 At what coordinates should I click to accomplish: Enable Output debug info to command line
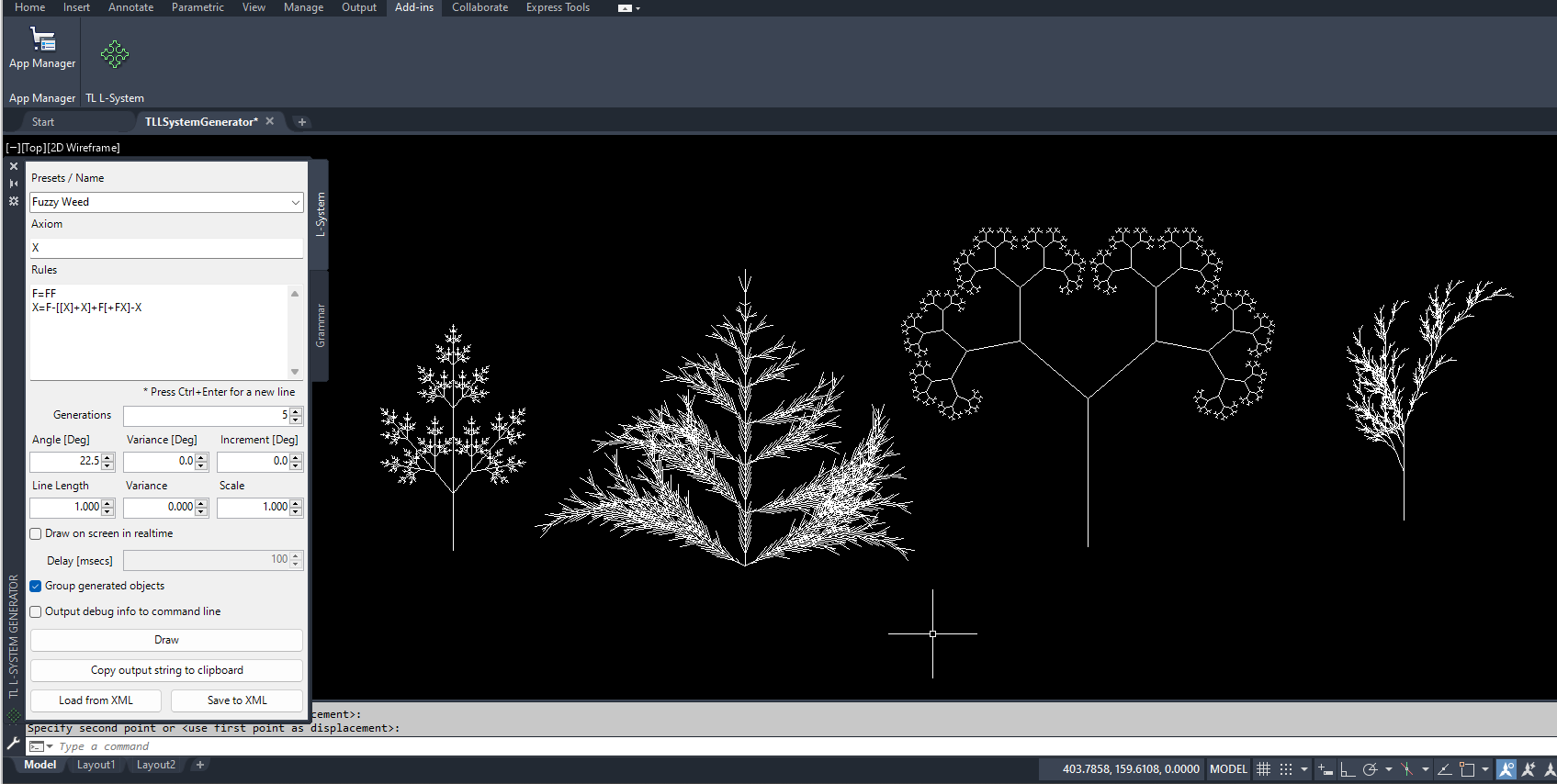coord(36,611)
